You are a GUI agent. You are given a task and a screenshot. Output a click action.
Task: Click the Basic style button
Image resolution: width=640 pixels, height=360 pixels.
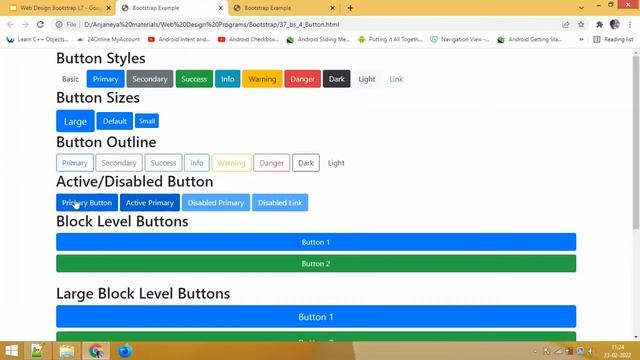coord(70,79)
